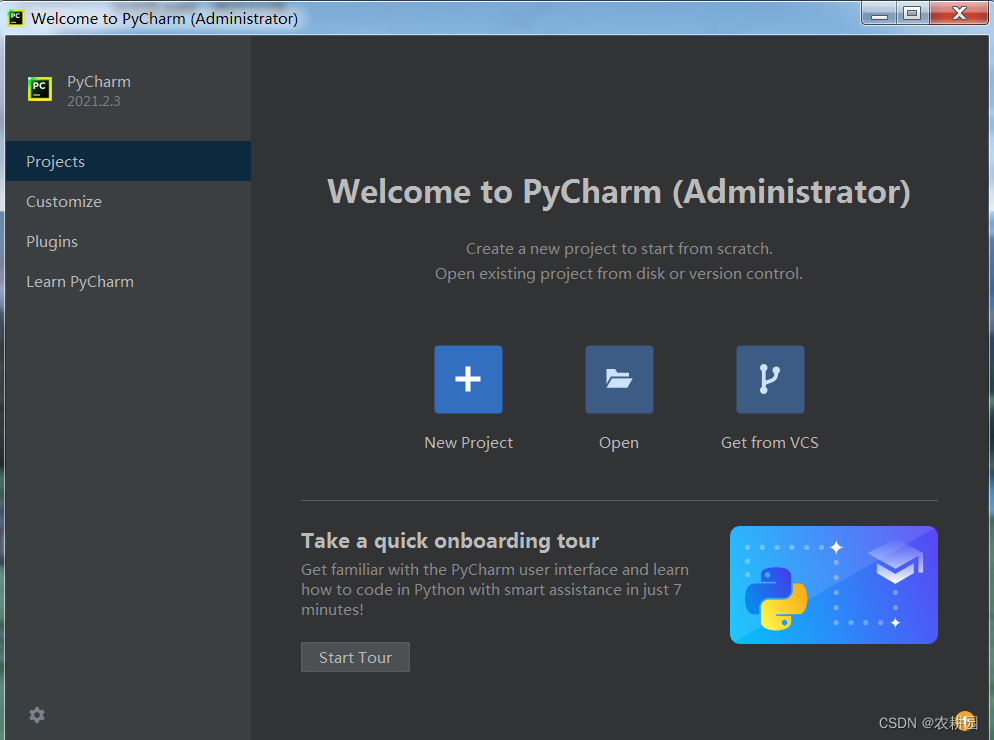Click the Open label text
994x740 pixels.
point(619,443)
